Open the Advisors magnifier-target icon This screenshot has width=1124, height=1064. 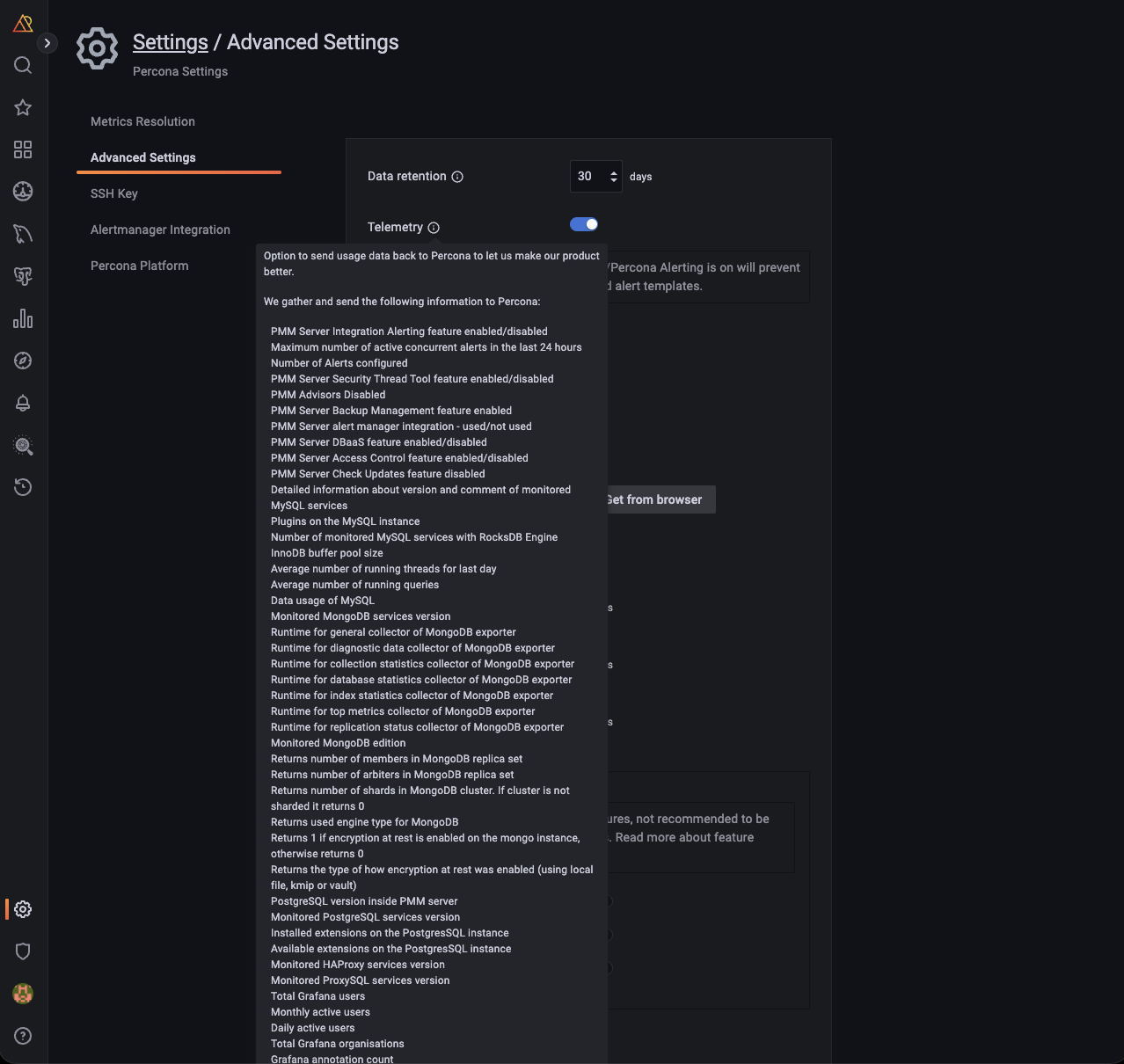(x=23, y=445)
